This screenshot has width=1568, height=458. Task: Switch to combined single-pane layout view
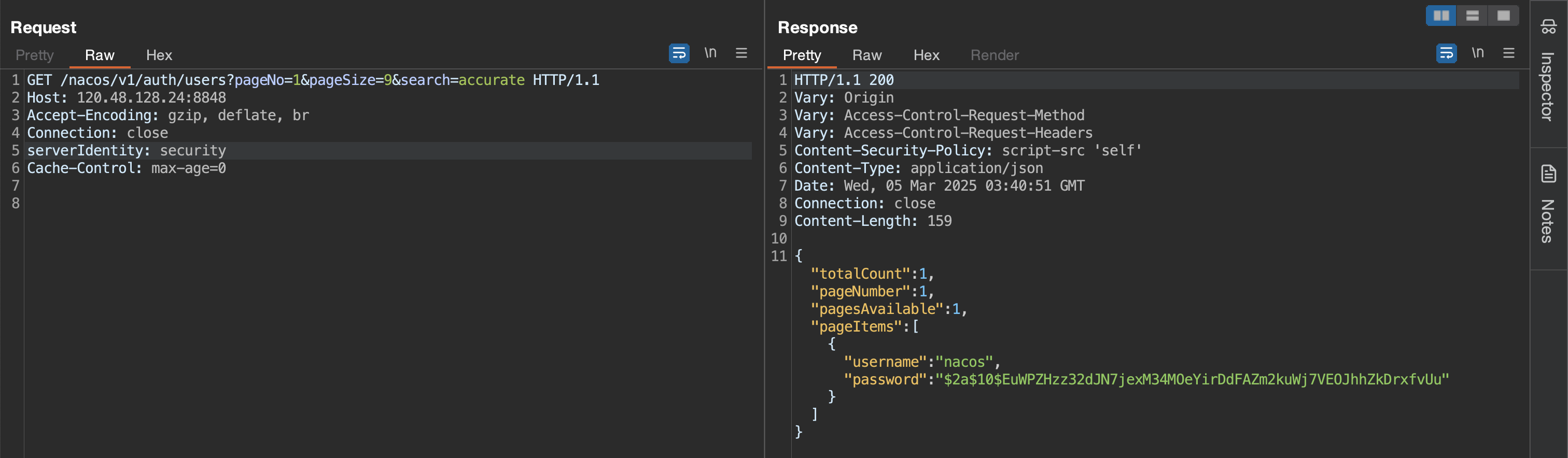click(x=1504, y=16)
